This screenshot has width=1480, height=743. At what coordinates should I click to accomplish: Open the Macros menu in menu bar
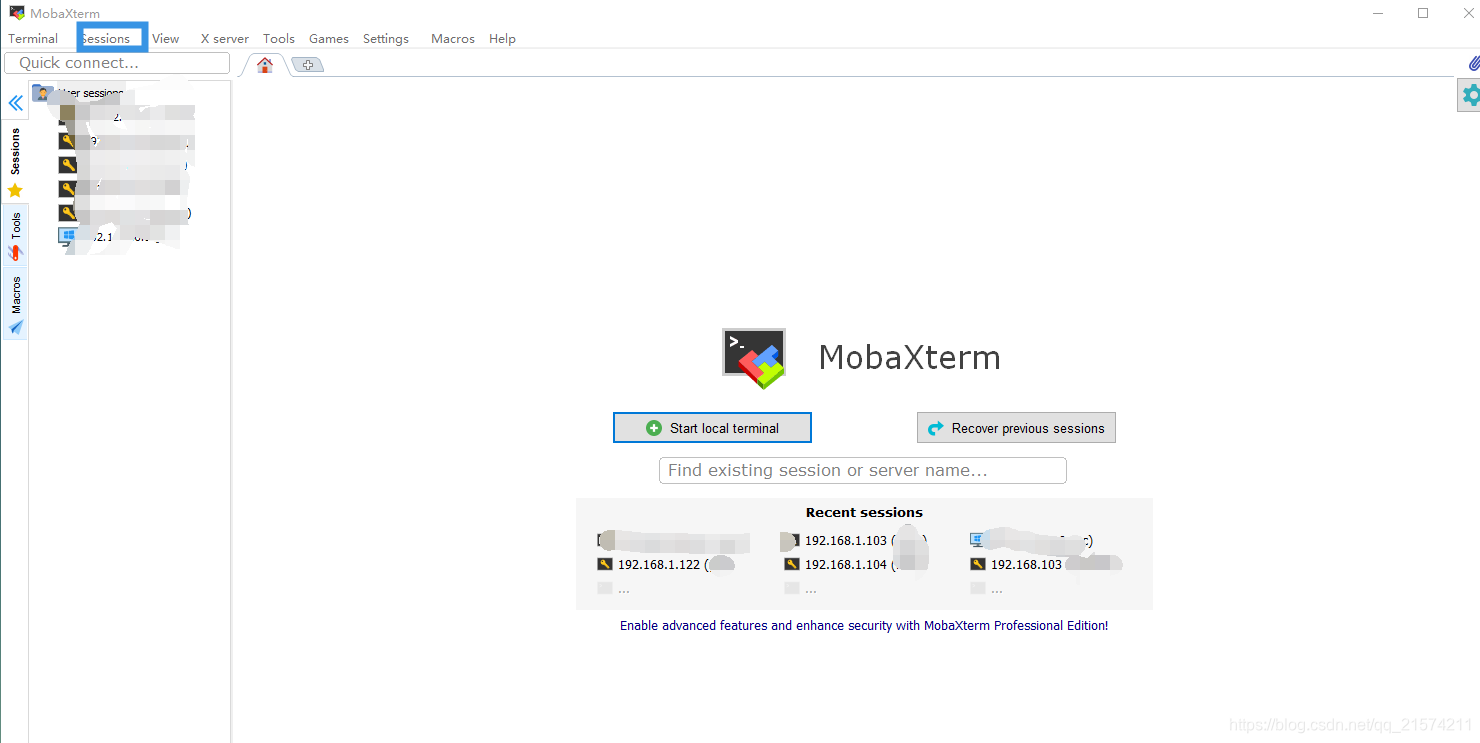pyautogui.click(x=453, y=39)
